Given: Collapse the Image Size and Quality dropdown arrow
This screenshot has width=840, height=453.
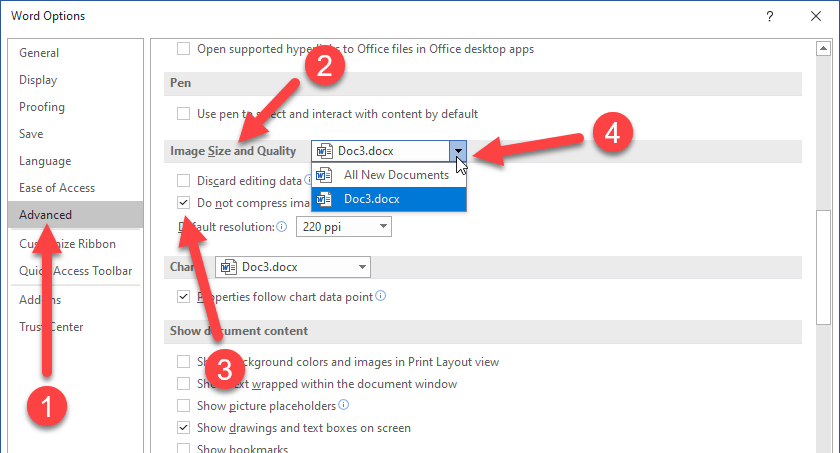Looking at the screenshot, I should tap(458, 151).
